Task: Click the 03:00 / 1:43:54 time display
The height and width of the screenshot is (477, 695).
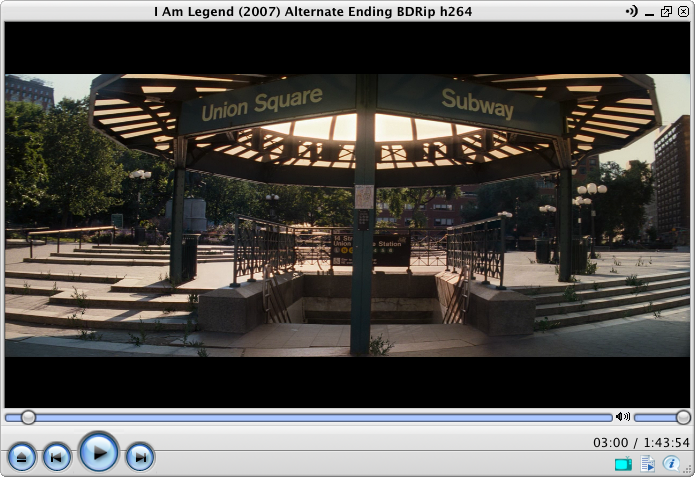Action: pyautogui.click(x=641, y=442)
